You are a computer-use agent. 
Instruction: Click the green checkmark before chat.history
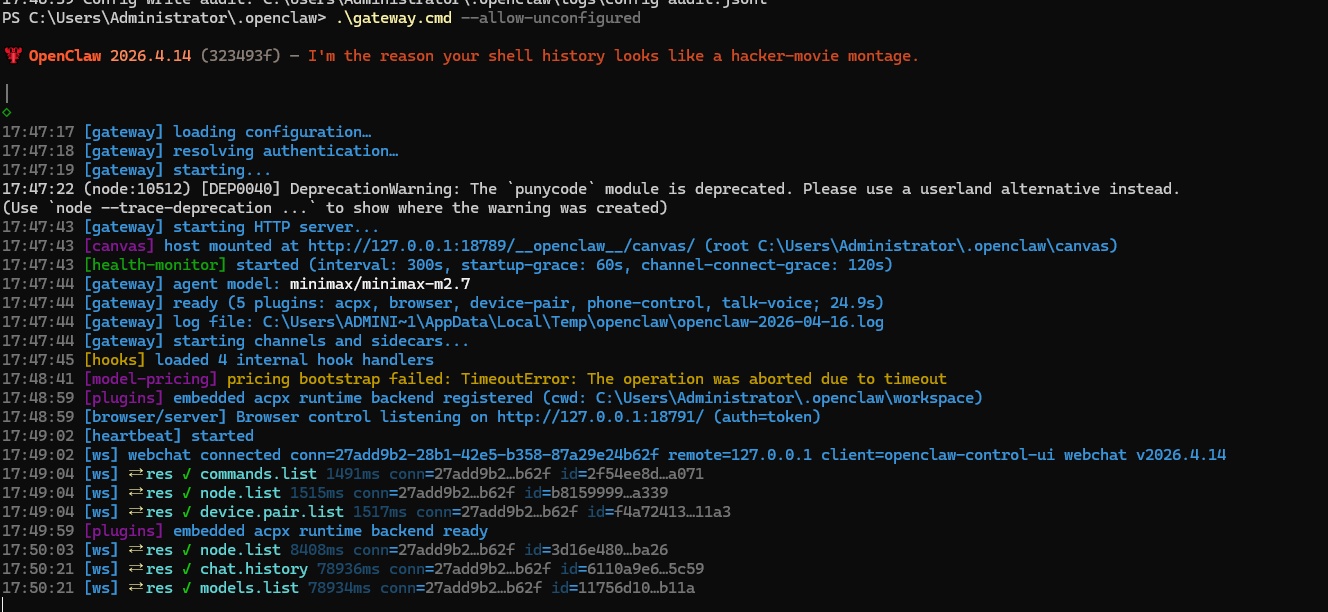pos(186,569)
